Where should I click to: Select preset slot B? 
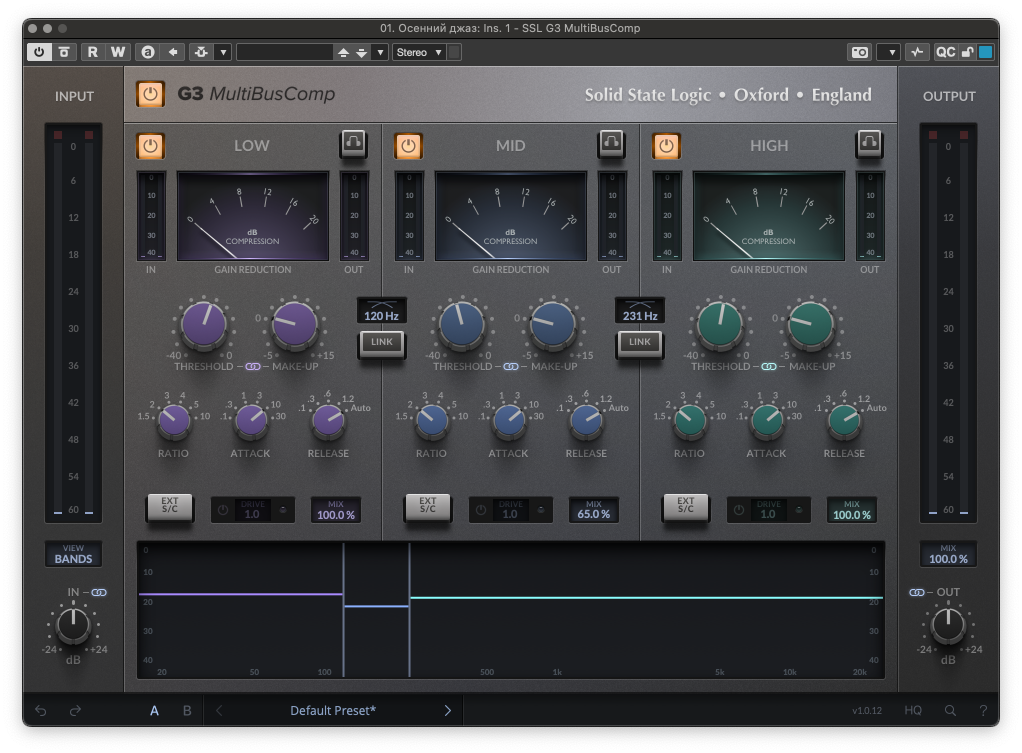(x=187, y=711)
